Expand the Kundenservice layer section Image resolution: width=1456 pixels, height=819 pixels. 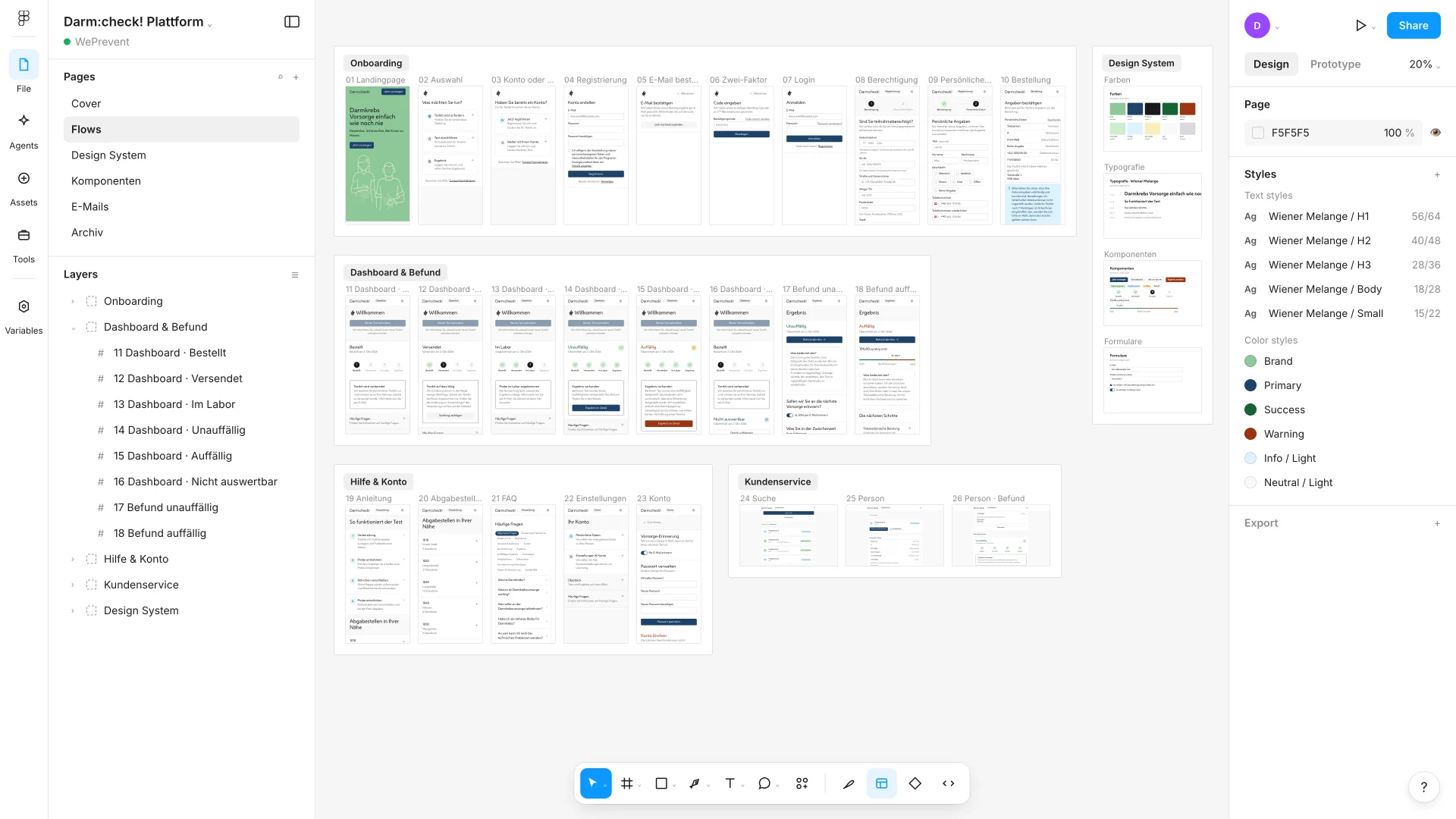pos(73,585)
